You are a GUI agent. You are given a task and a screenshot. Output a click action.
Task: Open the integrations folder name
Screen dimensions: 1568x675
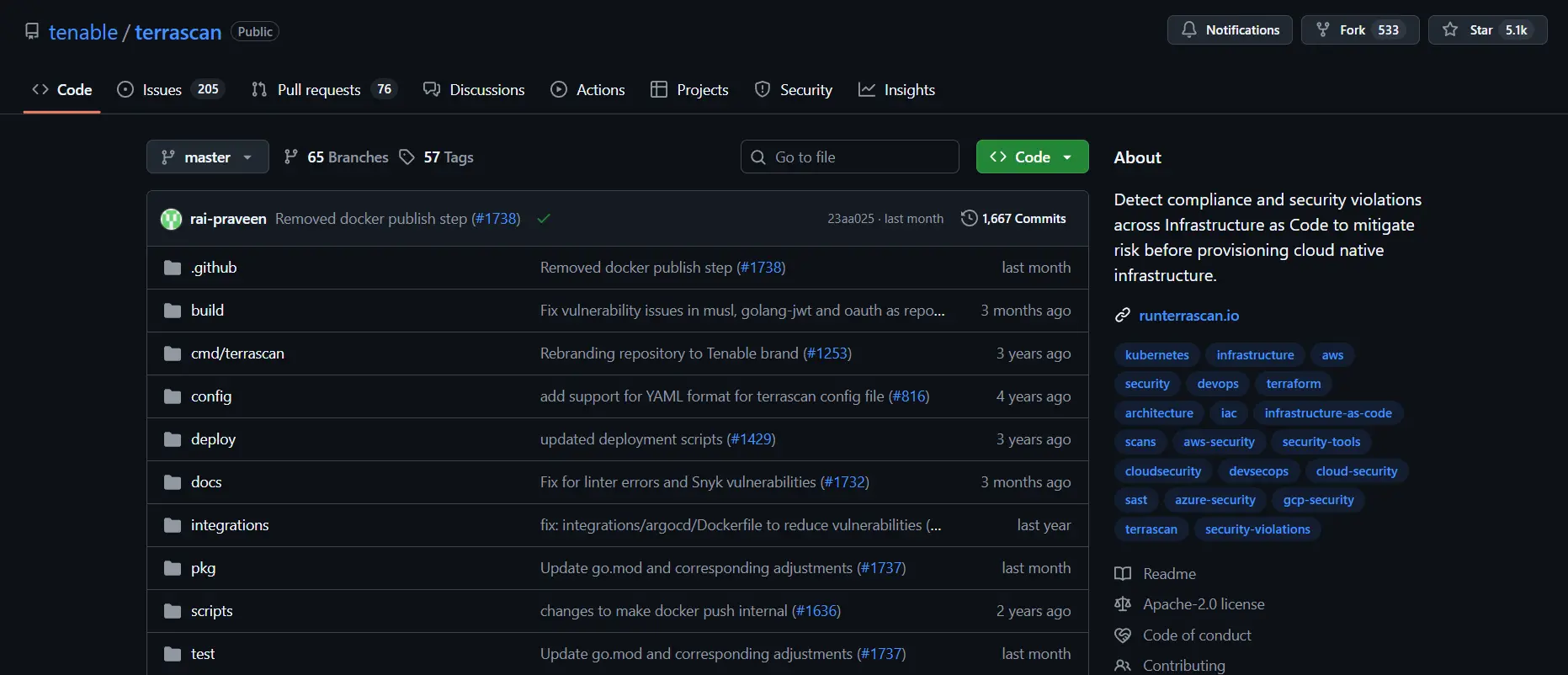[230, 525]
